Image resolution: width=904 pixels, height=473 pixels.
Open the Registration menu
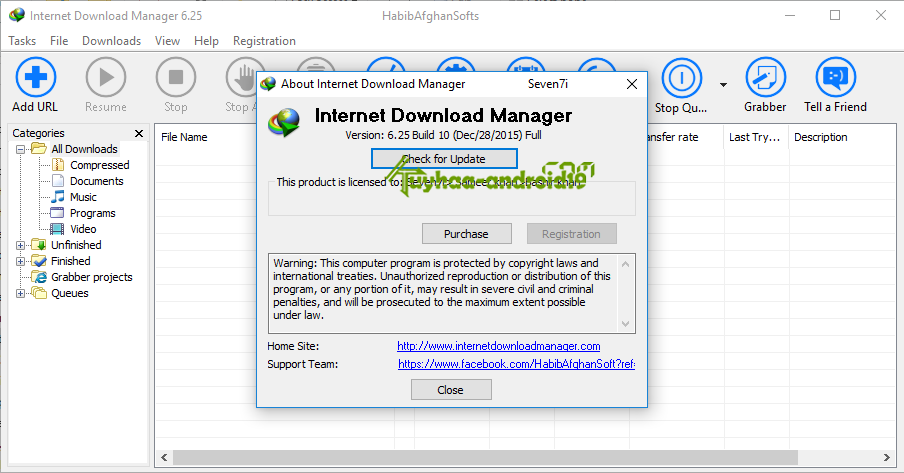(264, 41)
